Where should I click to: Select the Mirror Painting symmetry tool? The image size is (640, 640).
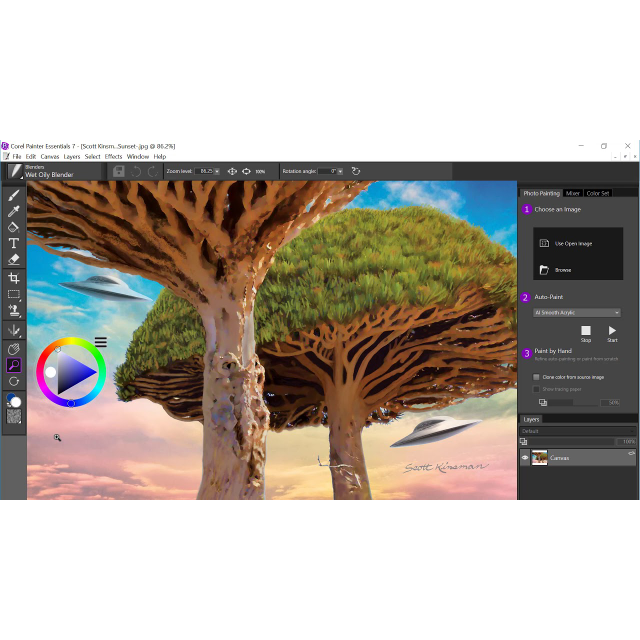pos(13,330)
